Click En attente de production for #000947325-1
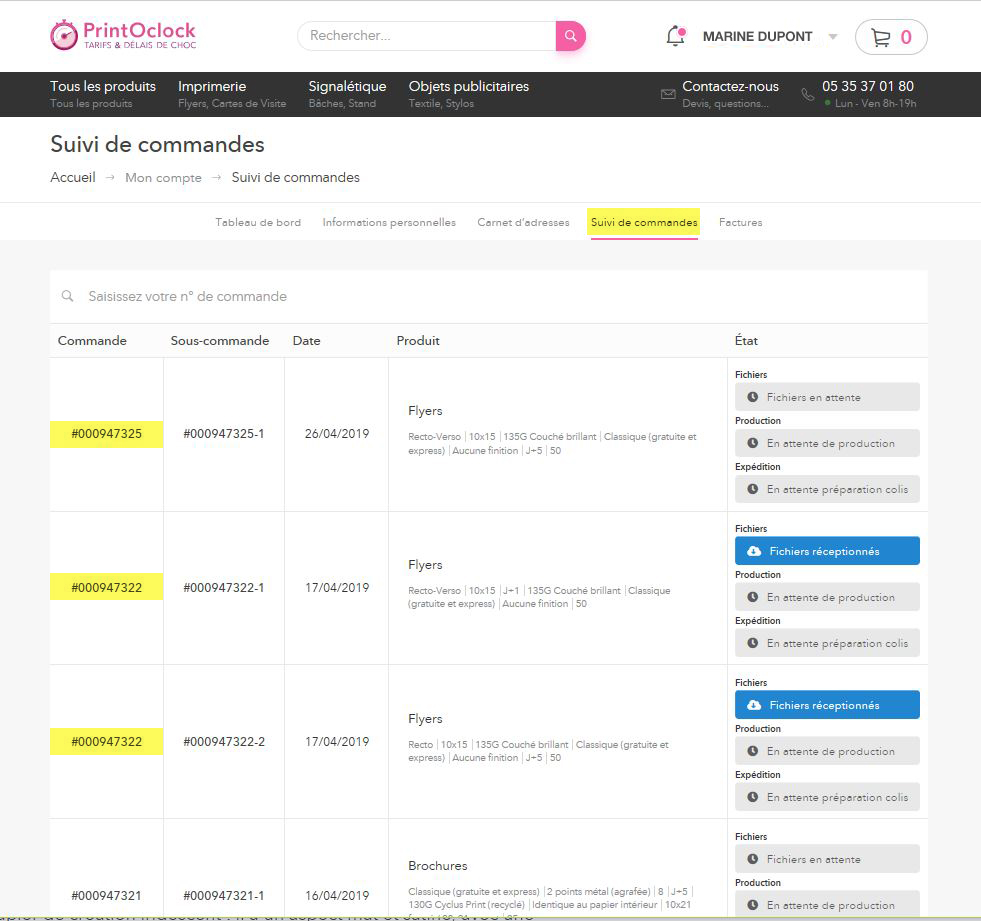The height and width of the screenshot is (921, 981). [x=827, y=444]
